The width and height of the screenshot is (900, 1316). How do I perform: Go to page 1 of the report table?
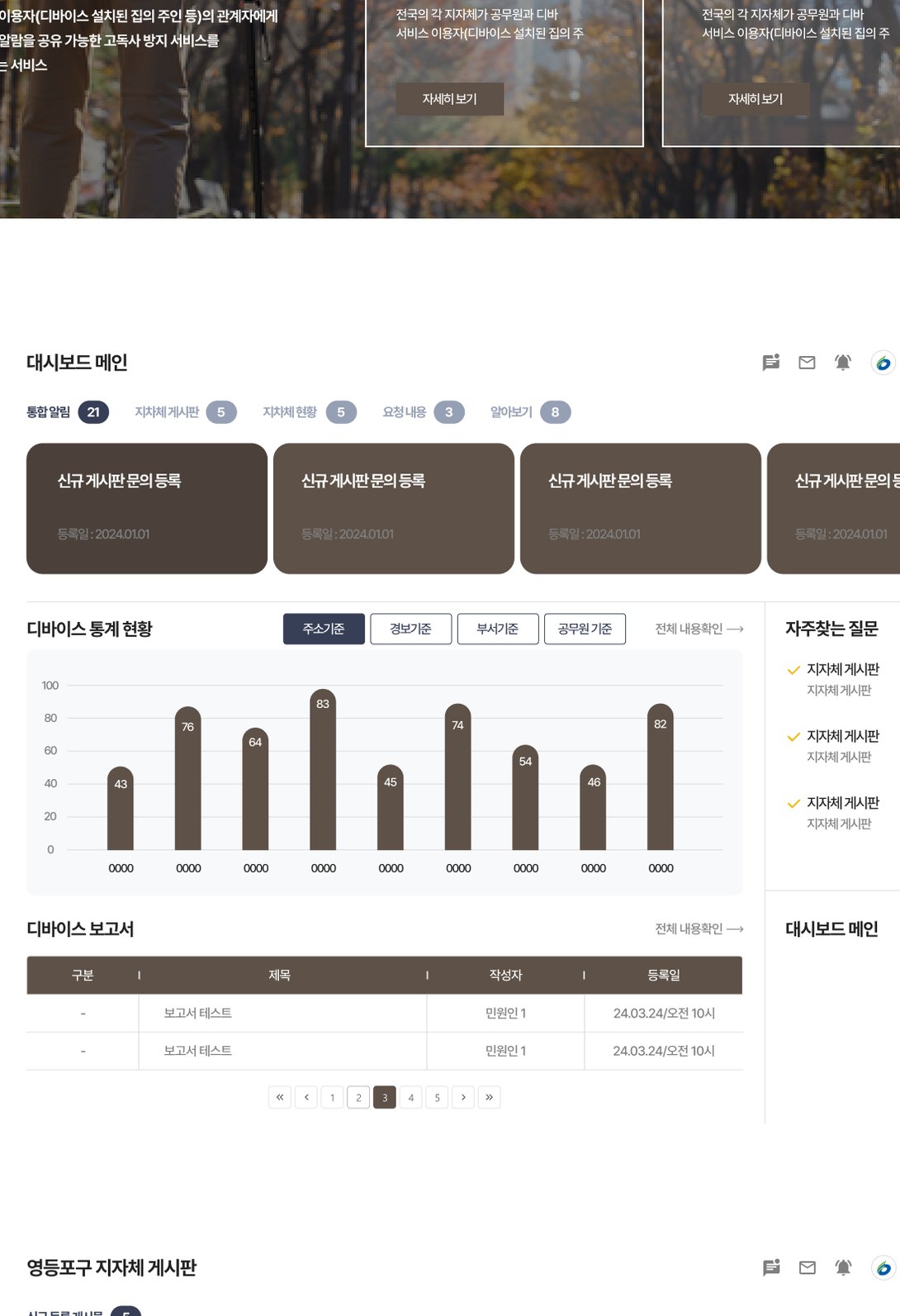coord(332,1097)
